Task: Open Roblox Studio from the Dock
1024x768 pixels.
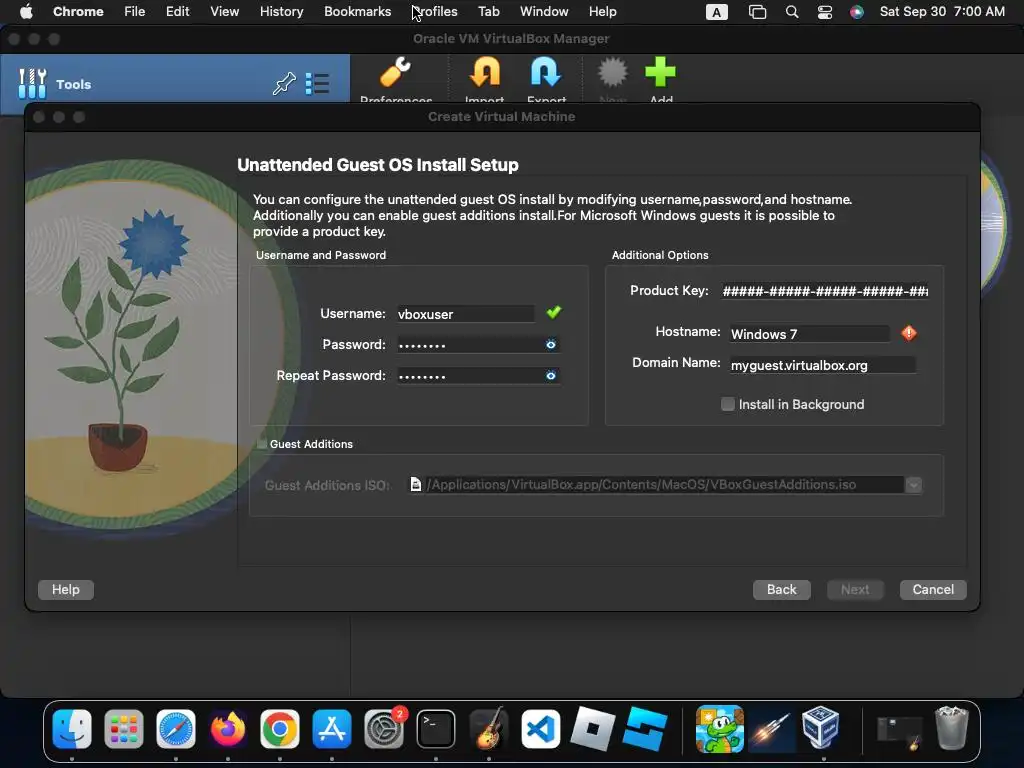Action: (645, 729)
